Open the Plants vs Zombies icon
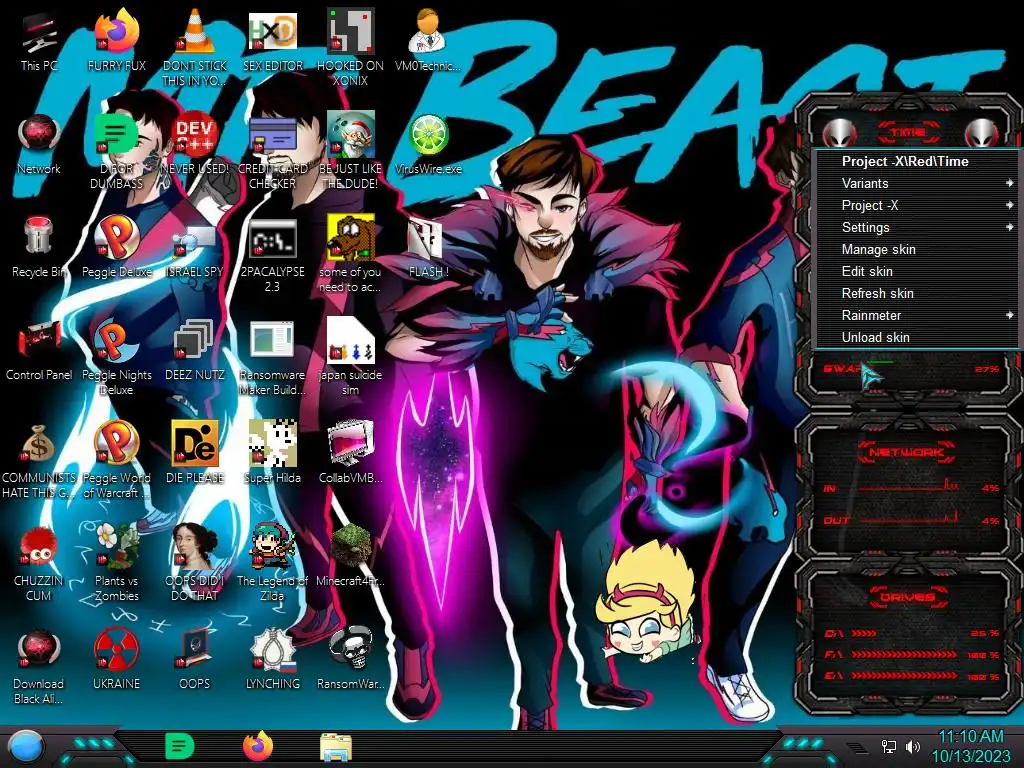This screenshot has height=768, width=1024. (116, 563)
